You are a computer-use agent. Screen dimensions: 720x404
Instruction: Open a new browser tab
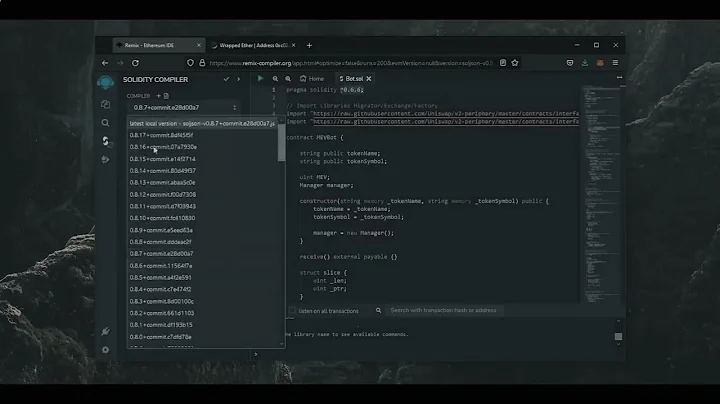tap(309, 45)
